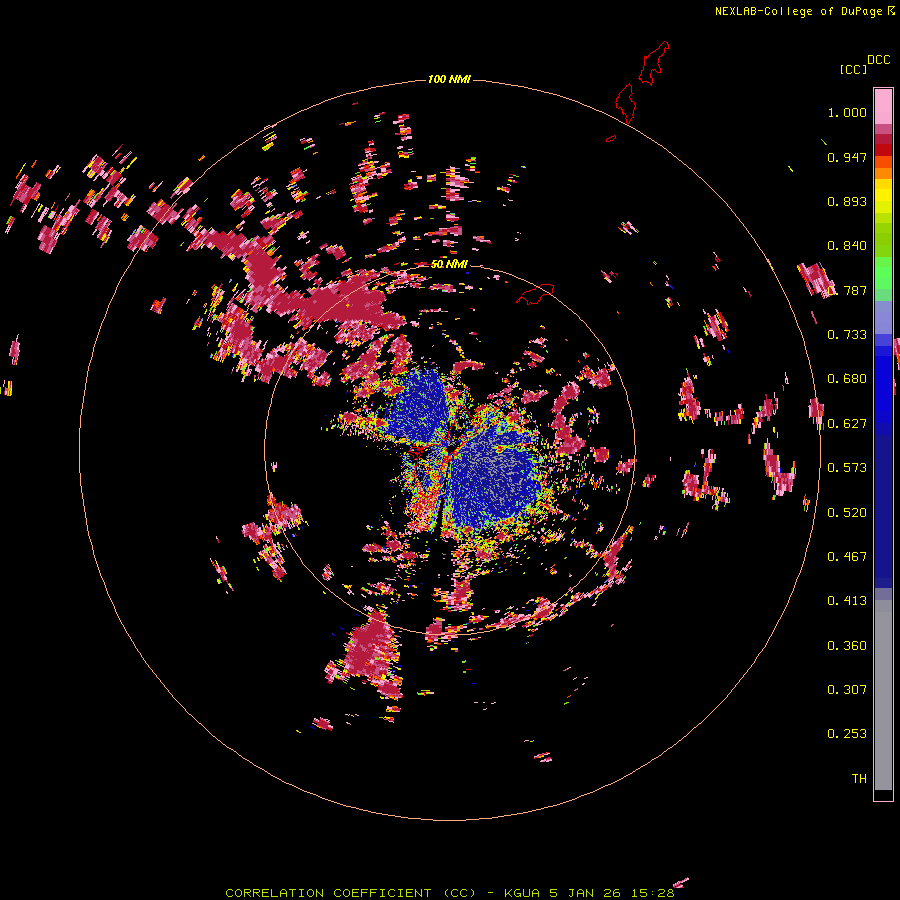
Task: Pick the red band of the colorbar
Action: [x=883, y=149]
